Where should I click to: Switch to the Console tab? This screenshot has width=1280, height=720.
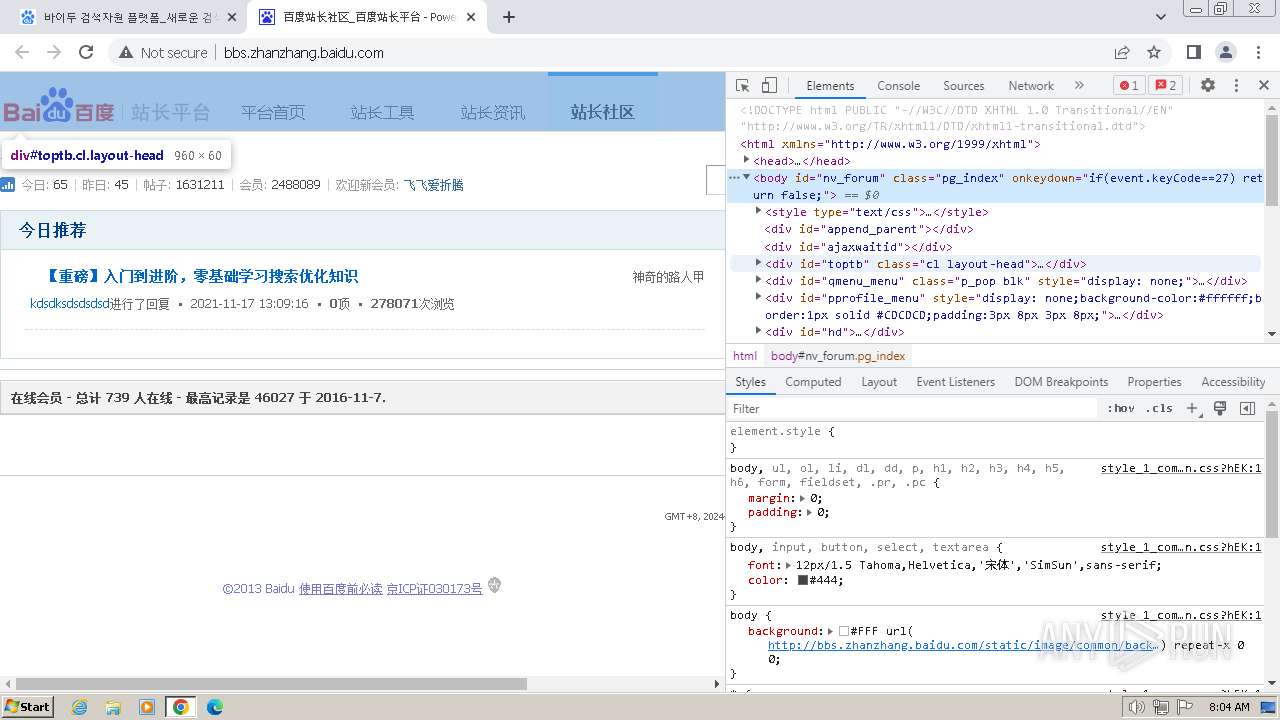(898, 86)
